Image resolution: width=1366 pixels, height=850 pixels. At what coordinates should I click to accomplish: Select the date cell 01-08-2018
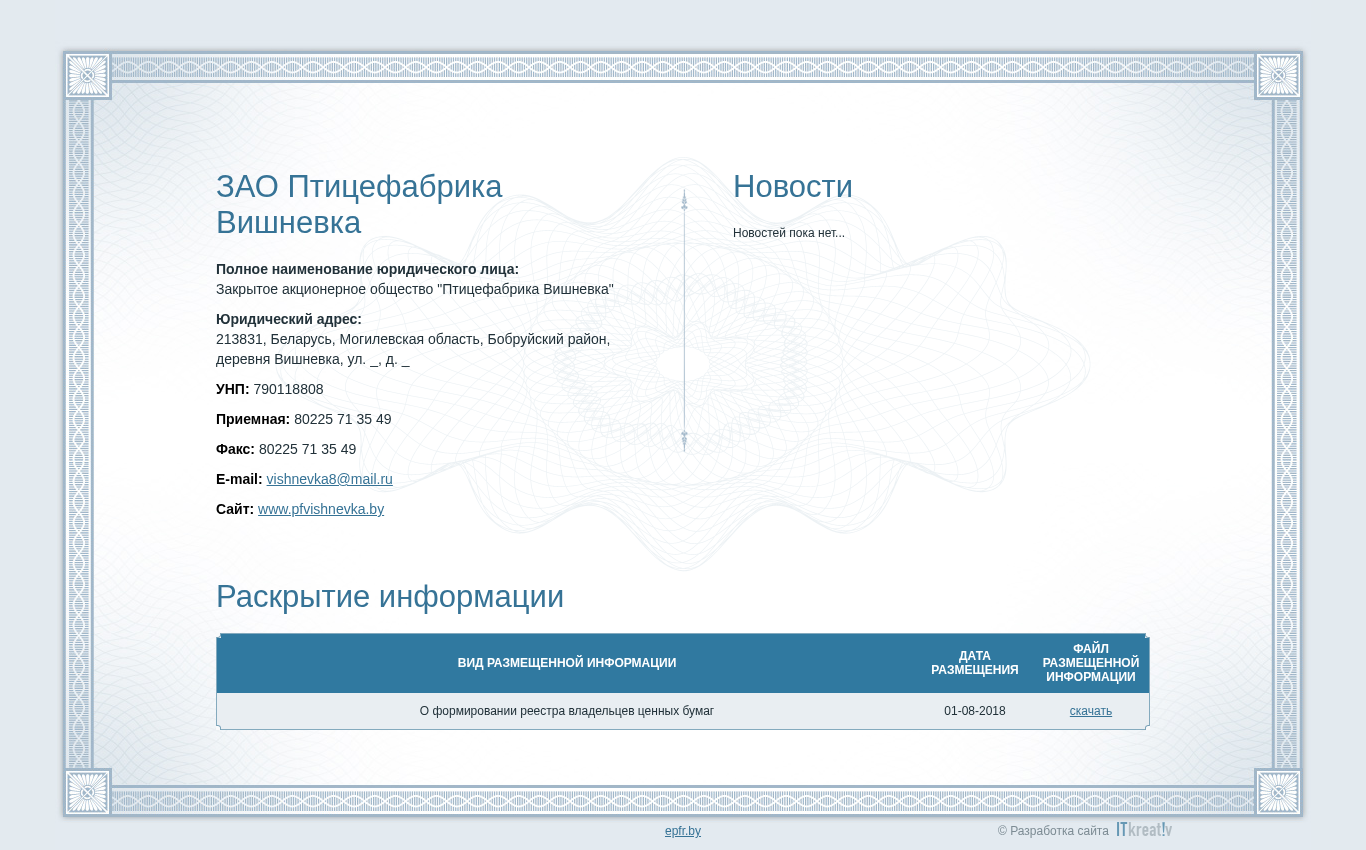click(975, 711)
